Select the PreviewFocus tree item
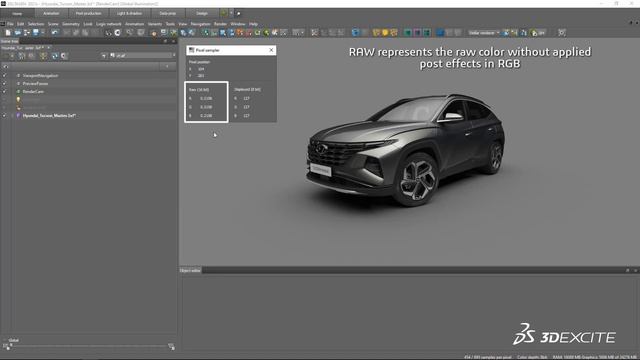This screenshot has width=640, height=360. [36, 83]
